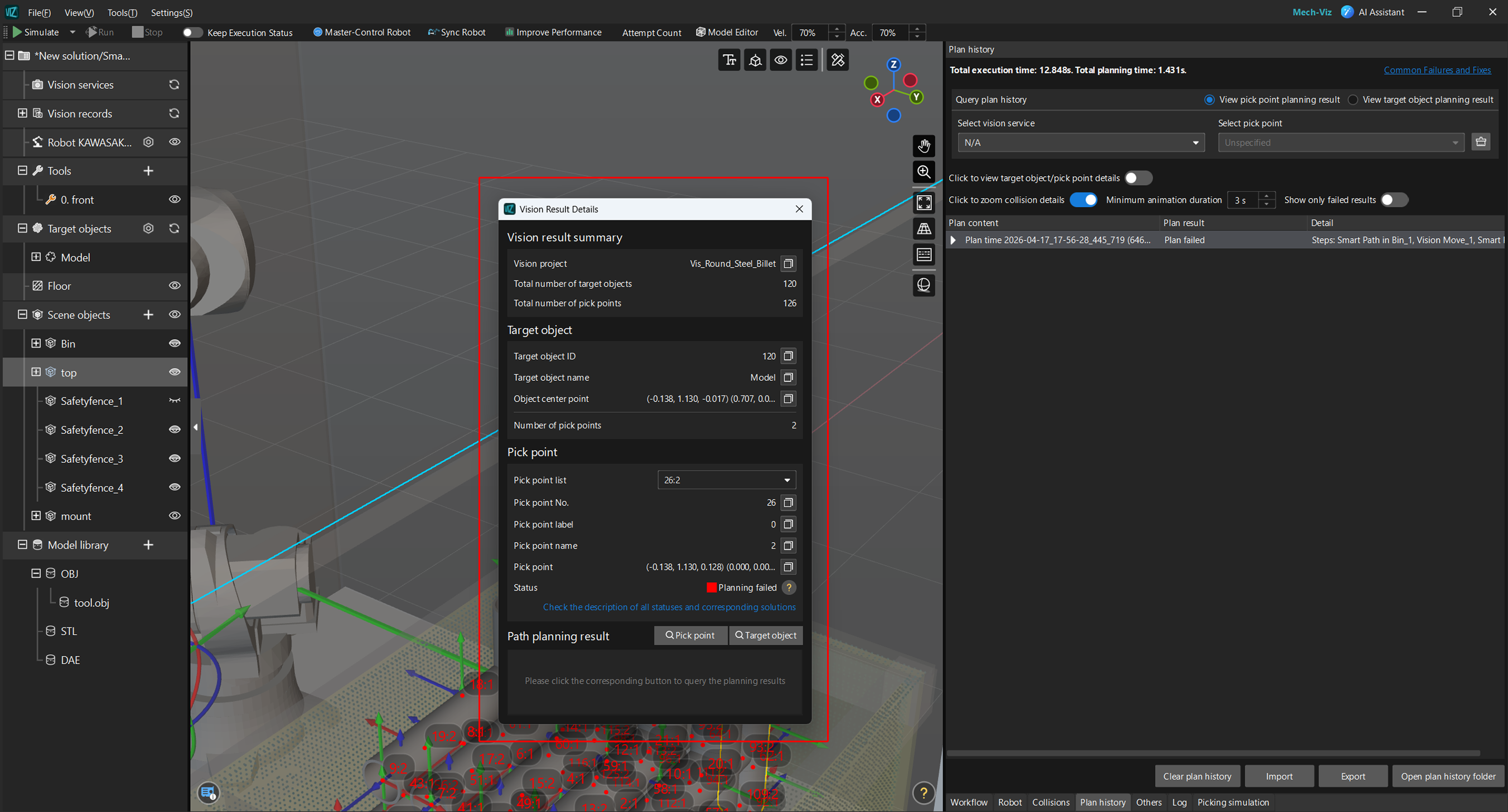Click the refresh icon beside Vision services
The height and width of the screenshot is (812, 1508).
174,85
